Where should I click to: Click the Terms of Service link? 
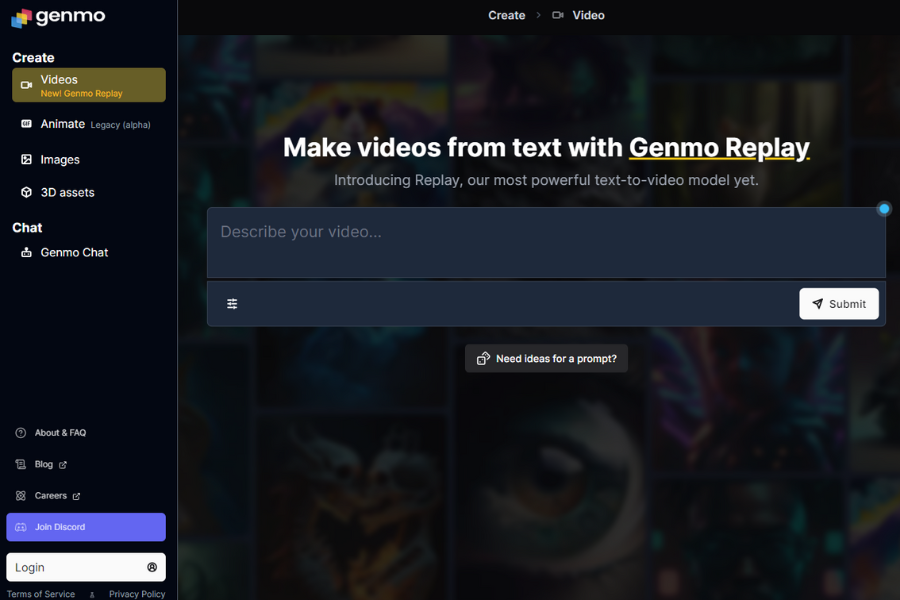(x=40, y=593)
